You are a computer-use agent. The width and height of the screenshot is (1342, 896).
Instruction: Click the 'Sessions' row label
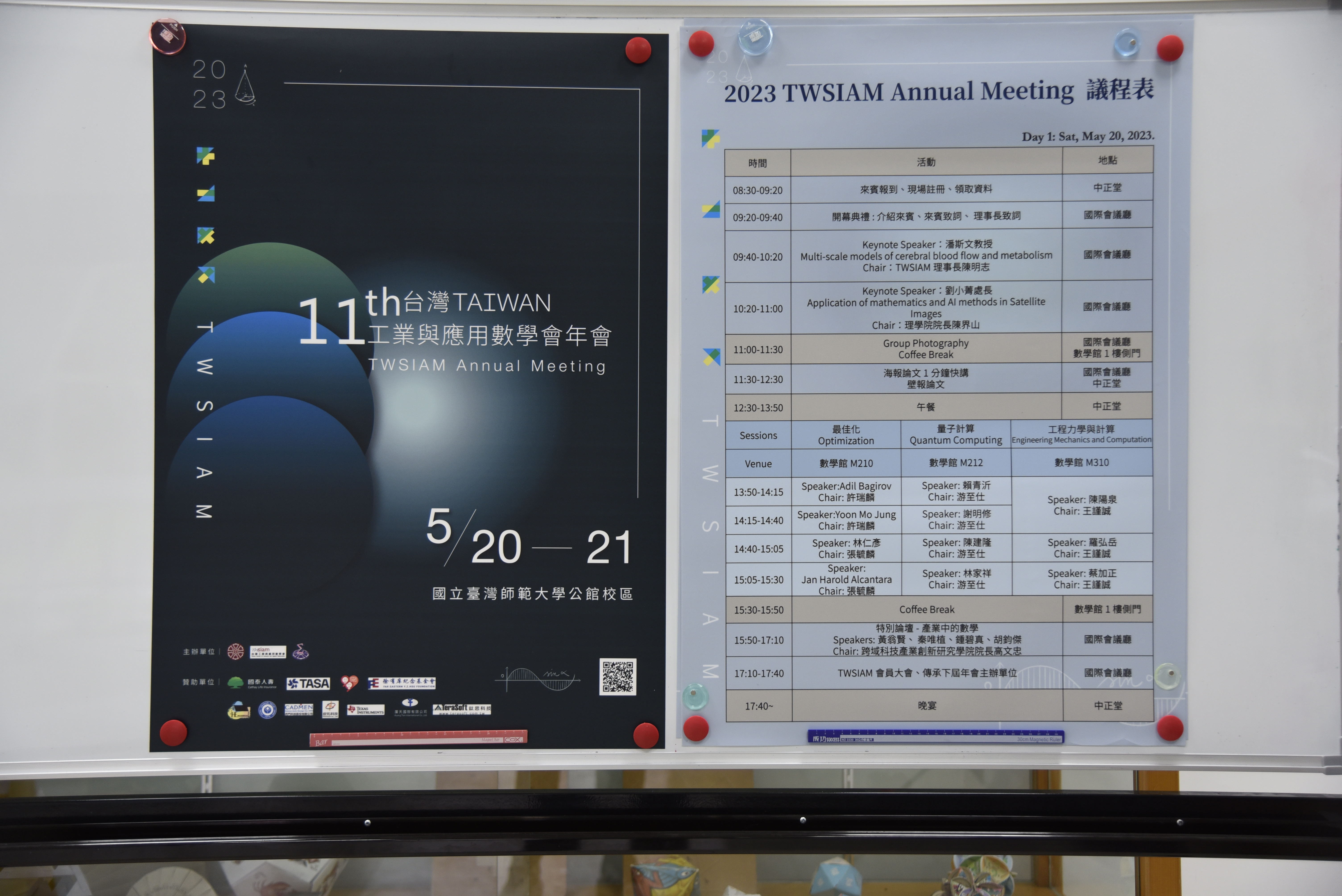758,436
